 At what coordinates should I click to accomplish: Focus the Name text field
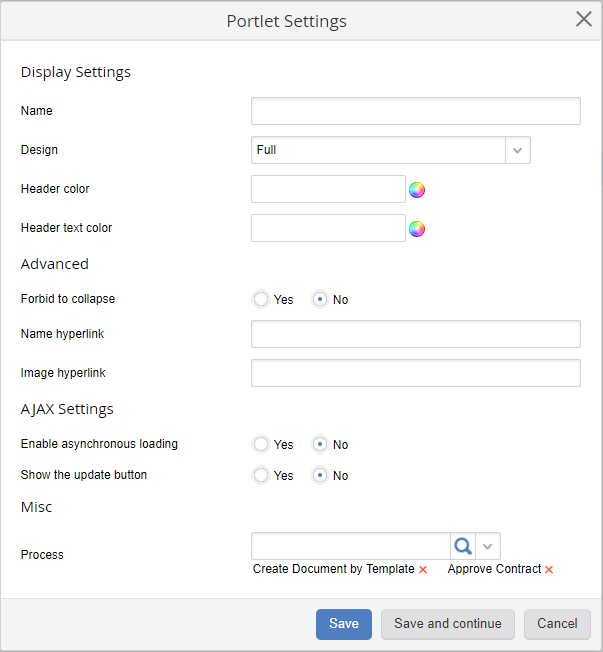415,111
